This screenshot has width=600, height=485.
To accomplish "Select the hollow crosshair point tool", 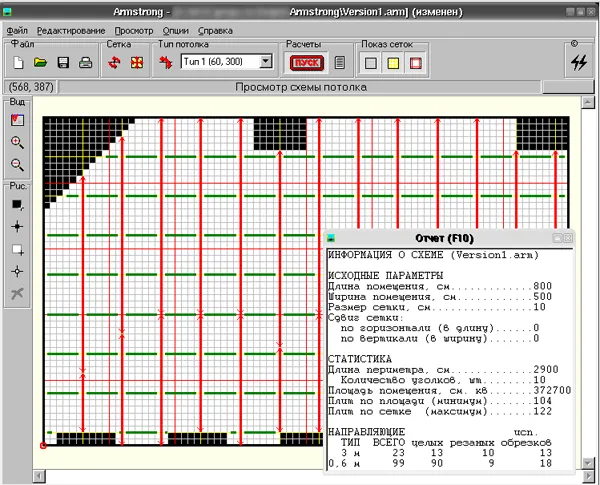I will (17, 271).
